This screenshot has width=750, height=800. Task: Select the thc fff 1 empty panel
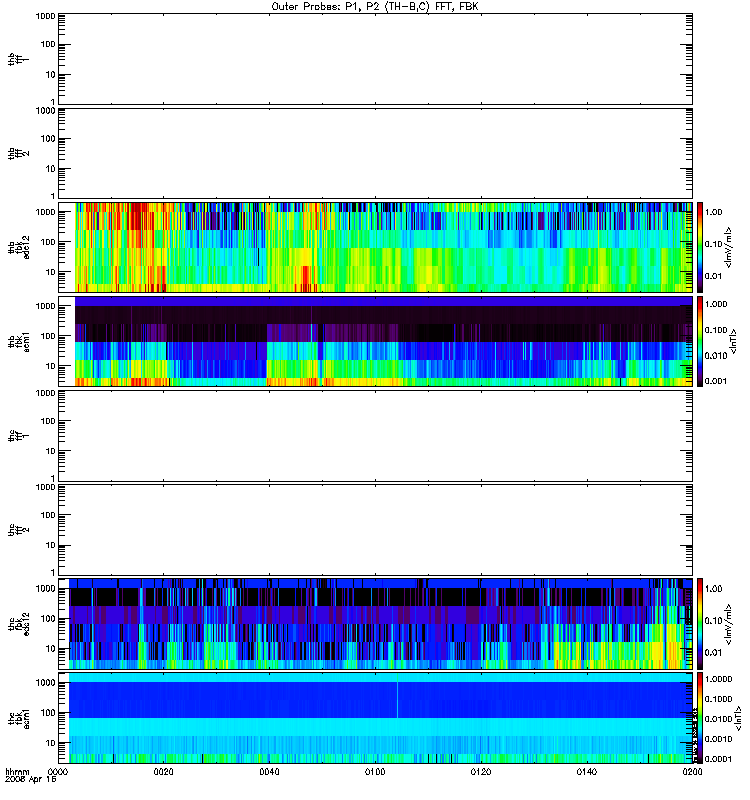coord(375,436)
